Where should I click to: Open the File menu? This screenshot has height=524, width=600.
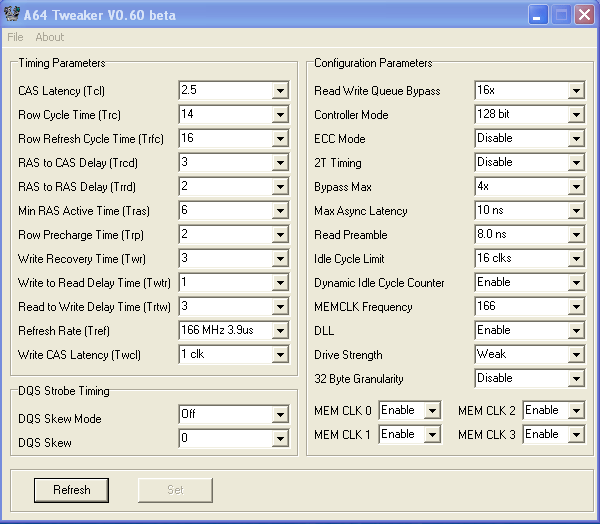pos(15,37)
